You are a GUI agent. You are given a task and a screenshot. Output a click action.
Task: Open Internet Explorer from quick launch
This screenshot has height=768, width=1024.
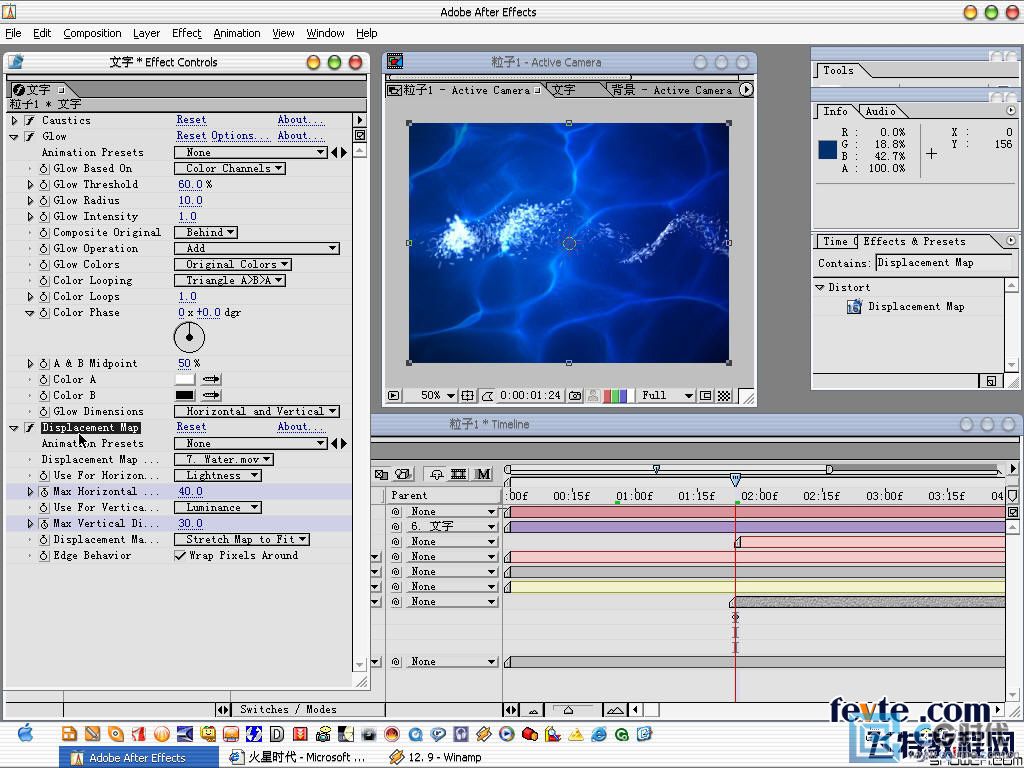599,734
